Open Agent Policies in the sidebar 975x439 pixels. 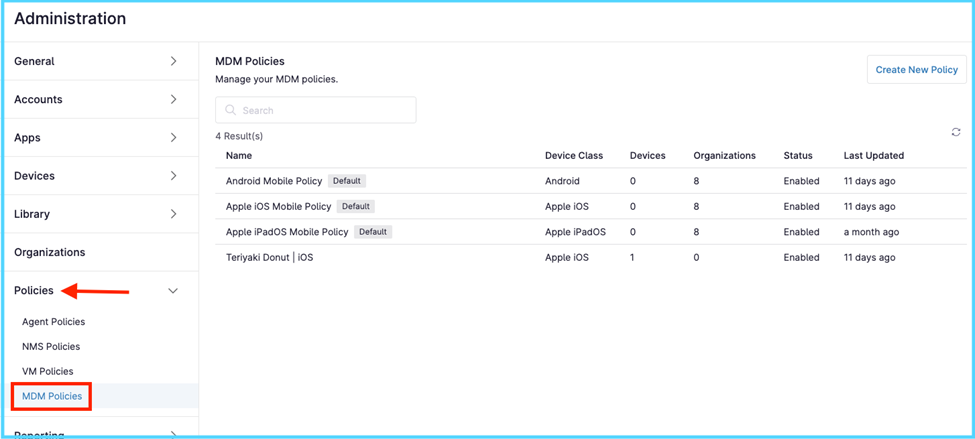[53, 322]
